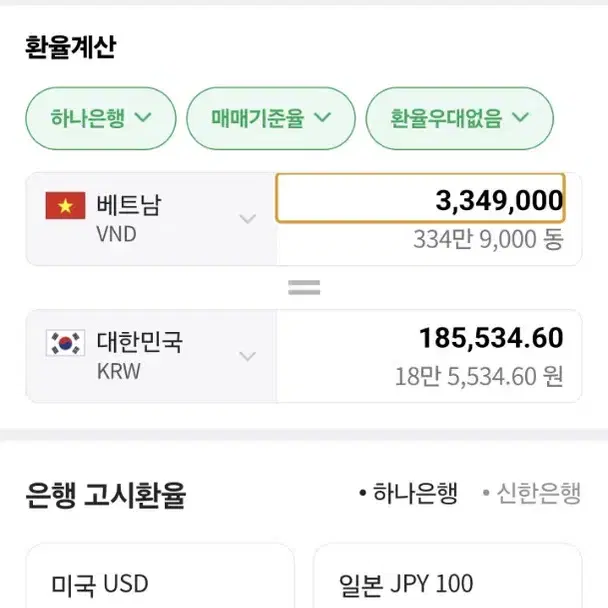This screenshot has height=608, width=608.
Task: Expand the 베트남 VND currency chevron
Action: point(247,219)
